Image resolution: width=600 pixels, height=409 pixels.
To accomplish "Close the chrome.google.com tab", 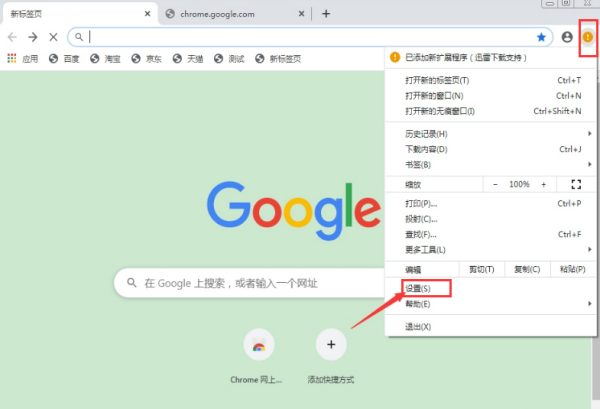I will pos(302,14).
